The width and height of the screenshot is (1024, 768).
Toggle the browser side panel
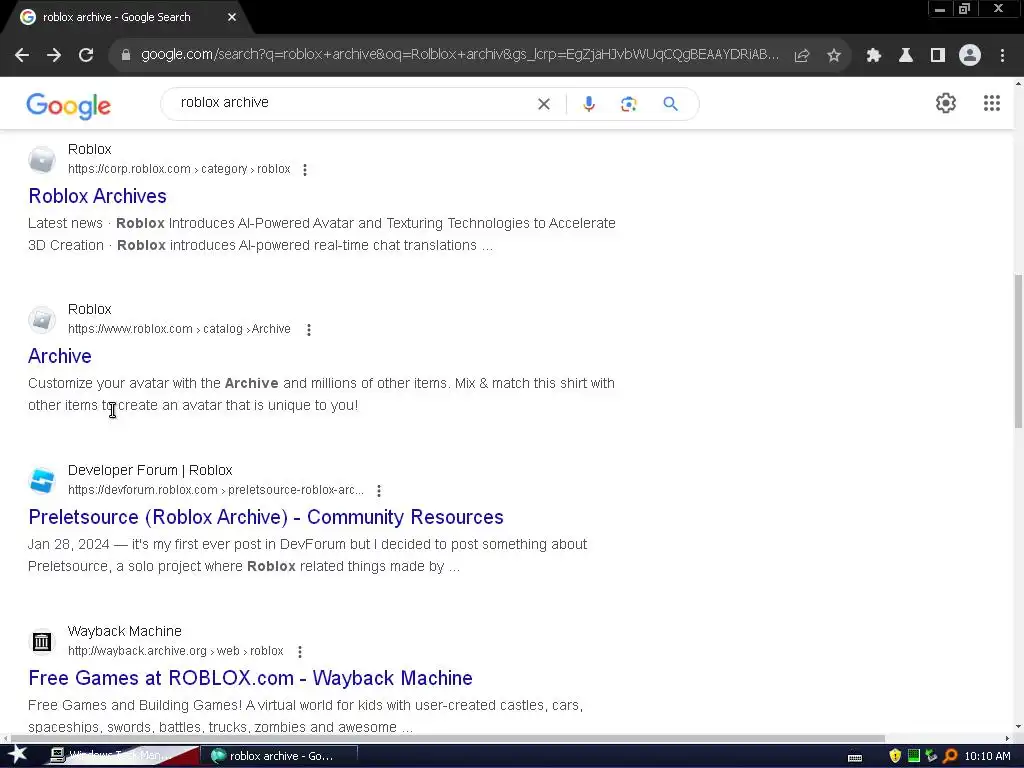(938, 56)
